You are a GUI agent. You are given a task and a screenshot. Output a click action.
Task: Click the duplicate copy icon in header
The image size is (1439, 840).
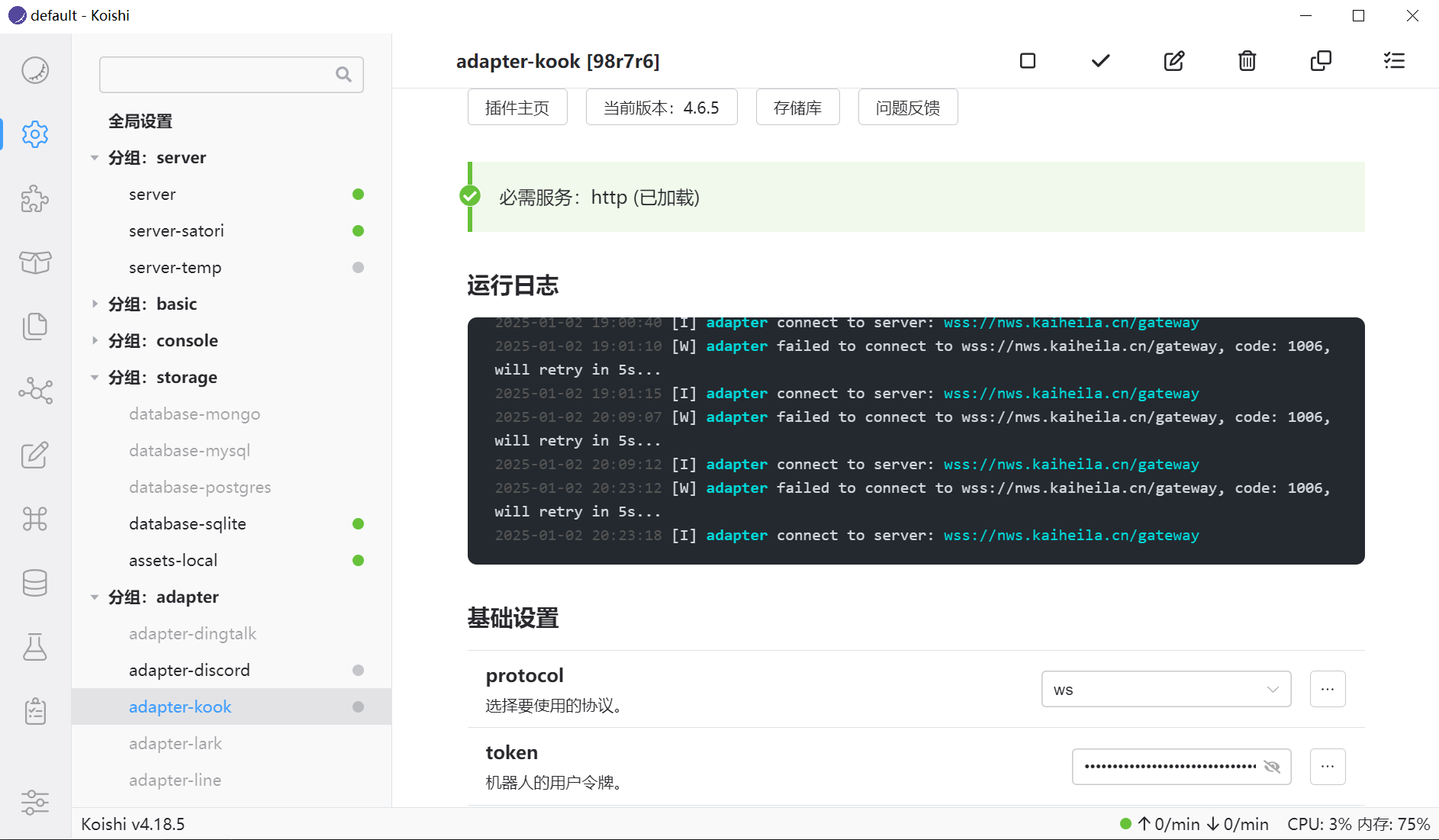click(1321, 61)
